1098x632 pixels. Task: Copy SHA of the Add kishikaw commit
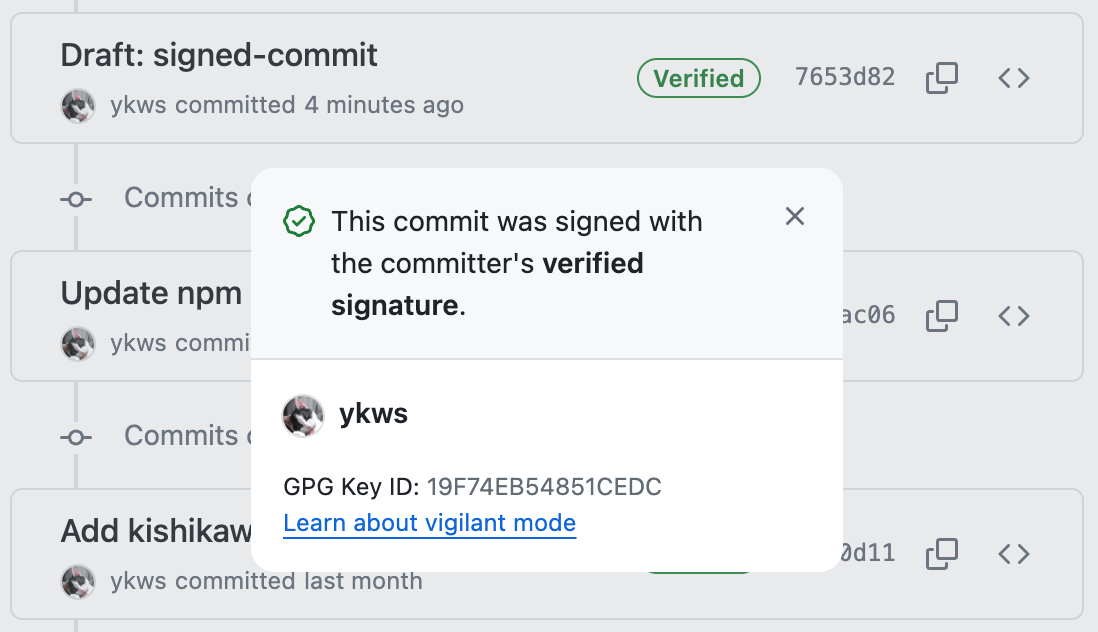click(x=942, y=554)
